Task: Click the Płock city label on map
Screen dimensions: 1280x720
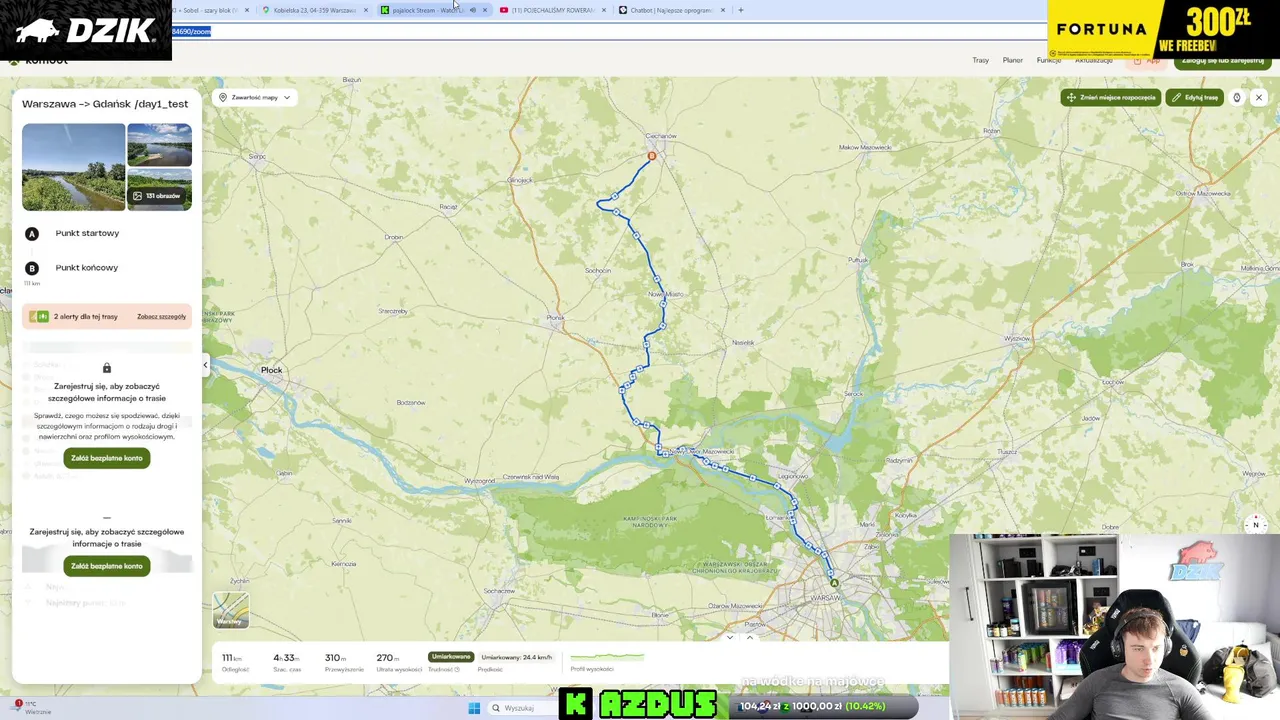Action: pyautogui.click(x=271, y=370)
